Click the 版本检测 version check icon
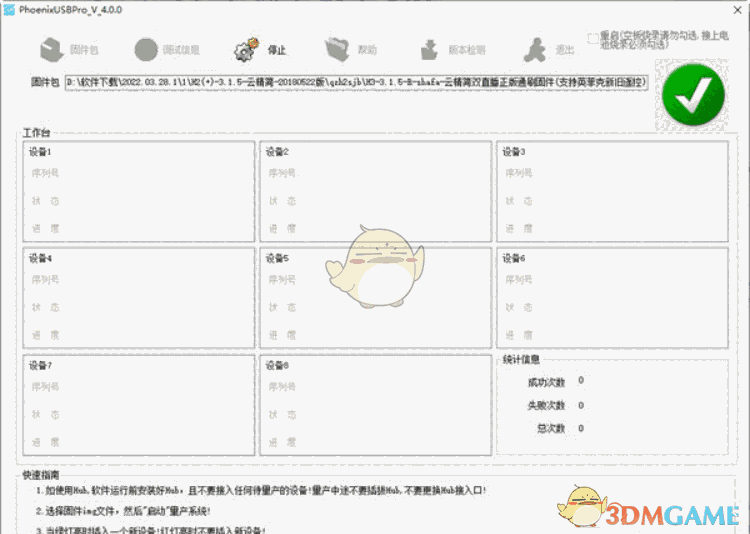The width and height of the screenshot is (750, 534). 429,50
